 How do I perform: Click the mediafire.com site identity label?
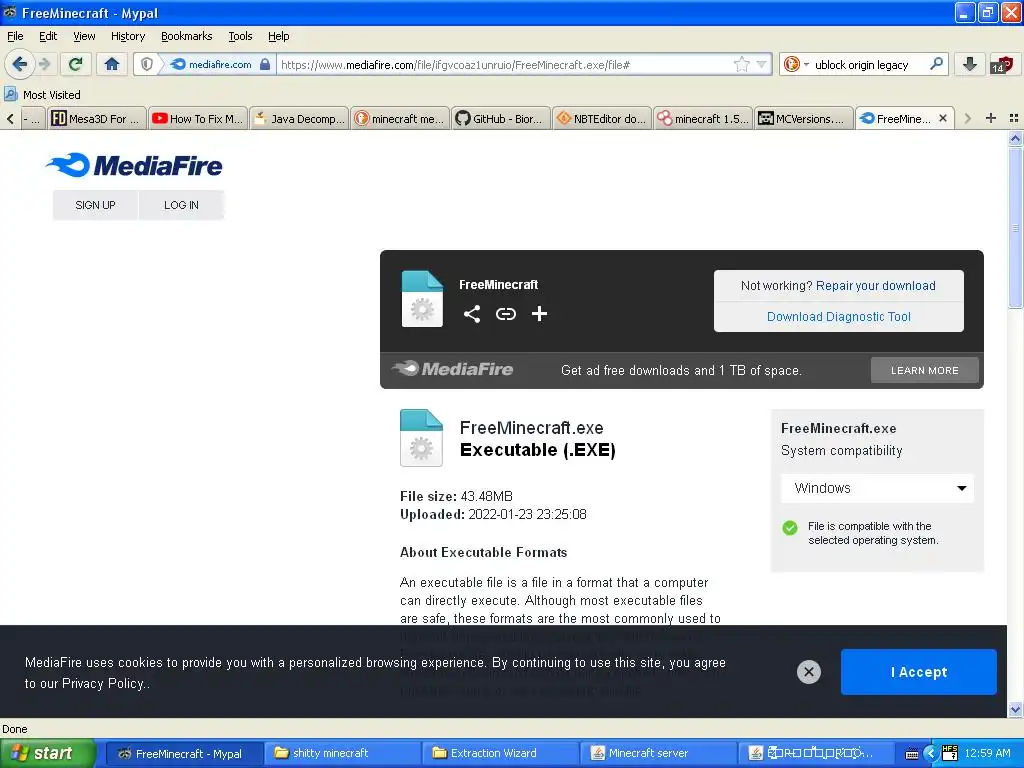point(219,65)
